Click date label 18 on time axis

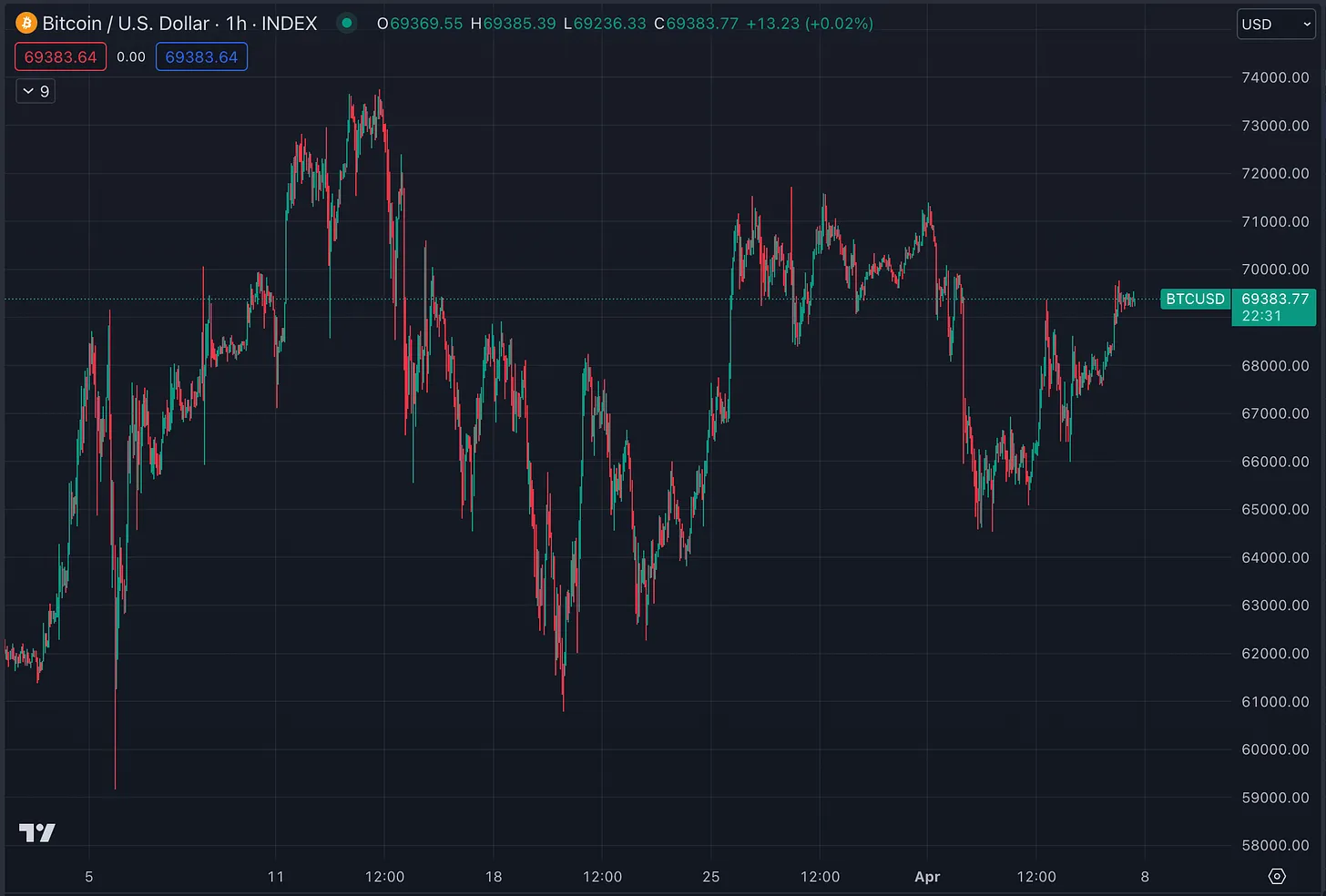pyautogui.click(x=494, y=877)
